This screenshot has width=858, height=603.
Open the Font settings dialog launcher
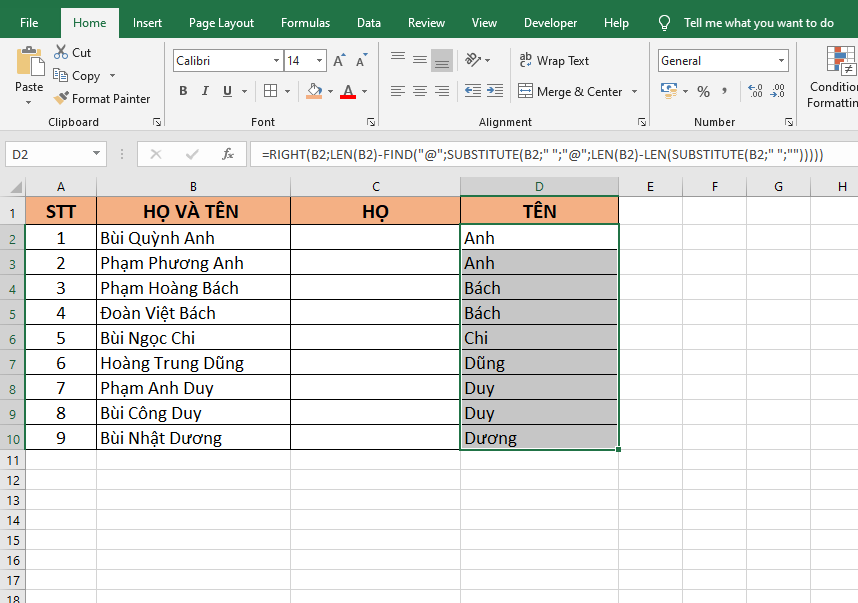371,122
